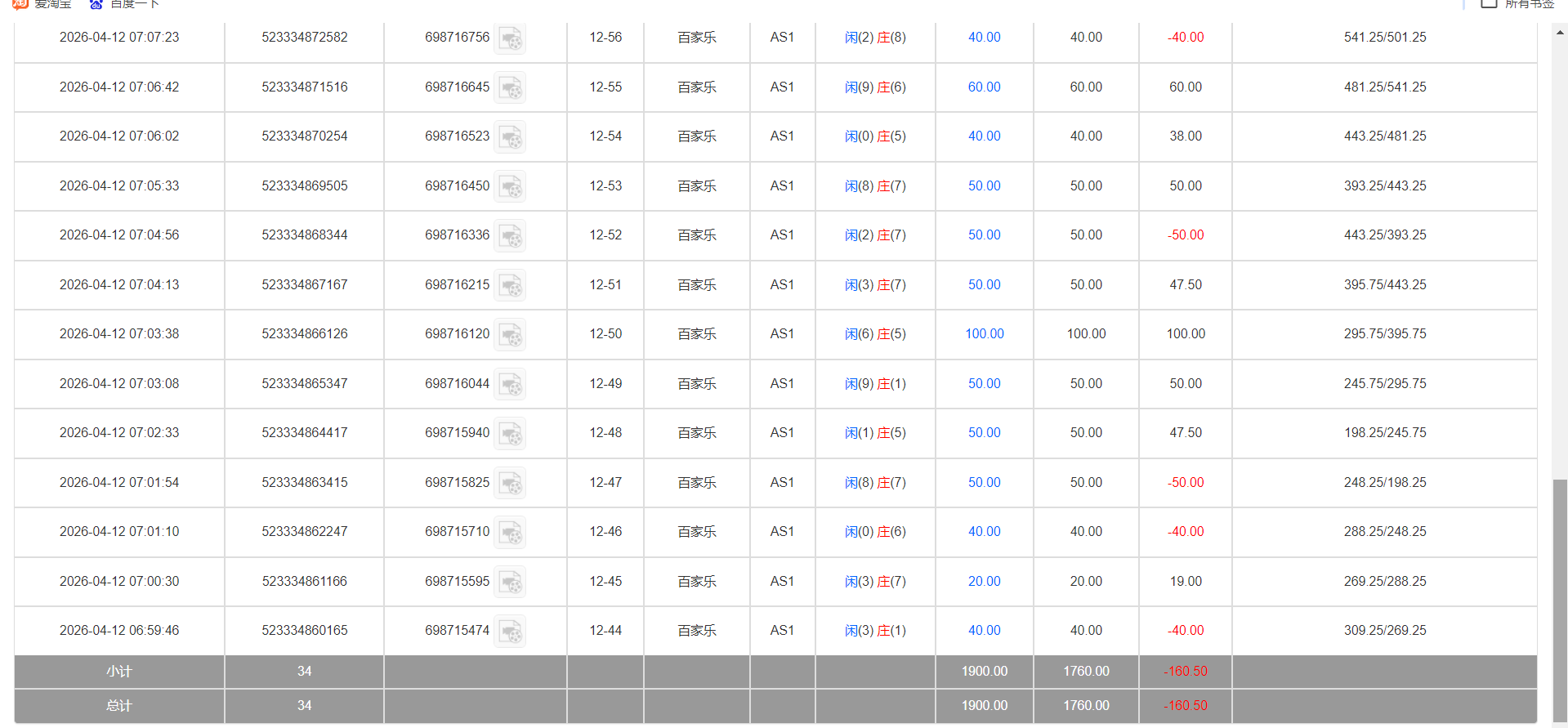Image resolution: width=1568 pixels, height=728 pixels.
Task: Play replay for round 698715595
Action: (x=511, y=582)
